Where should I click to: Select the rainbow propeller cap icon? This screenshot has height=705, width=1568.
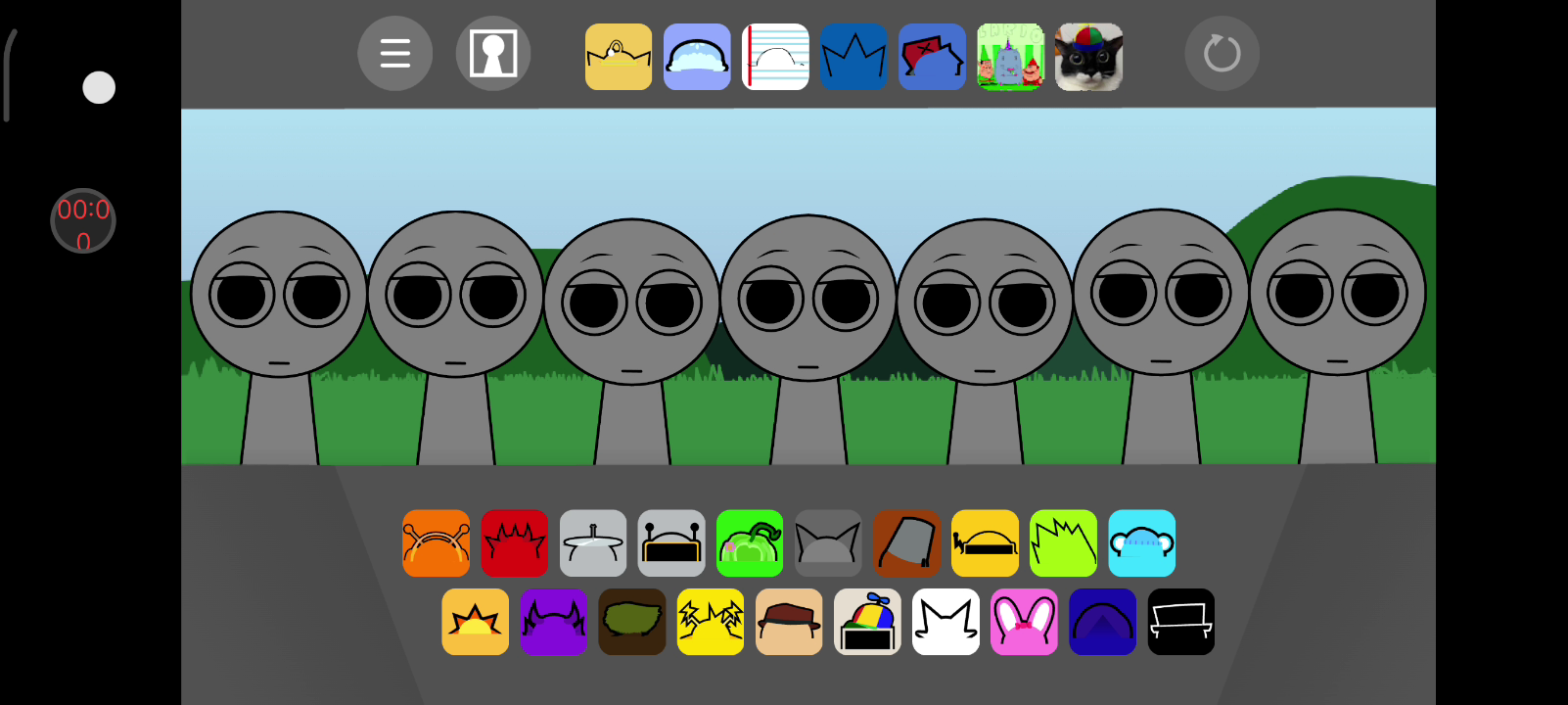[867, 622]
